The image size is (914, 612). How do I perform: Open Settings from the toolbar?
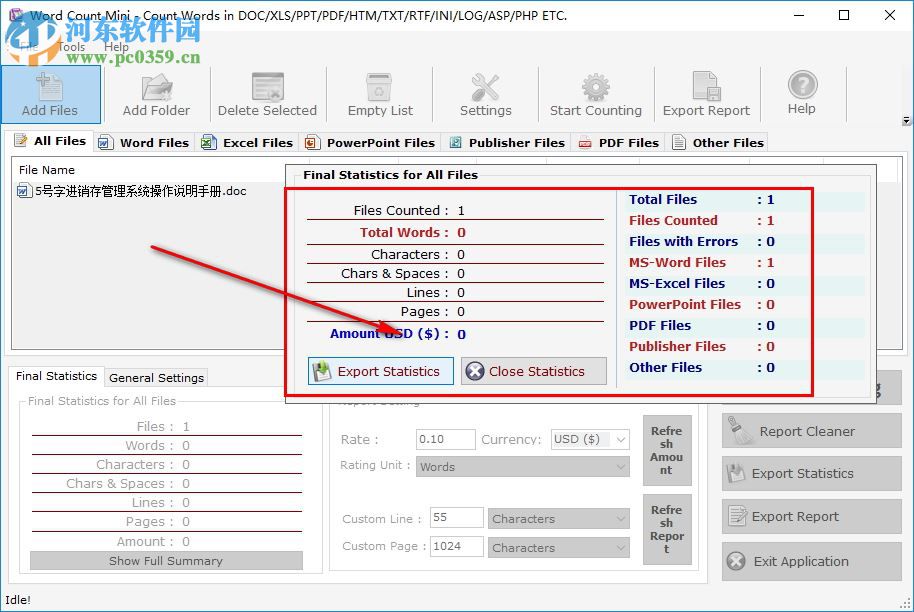pyautogui.click(x=485, y=94)
